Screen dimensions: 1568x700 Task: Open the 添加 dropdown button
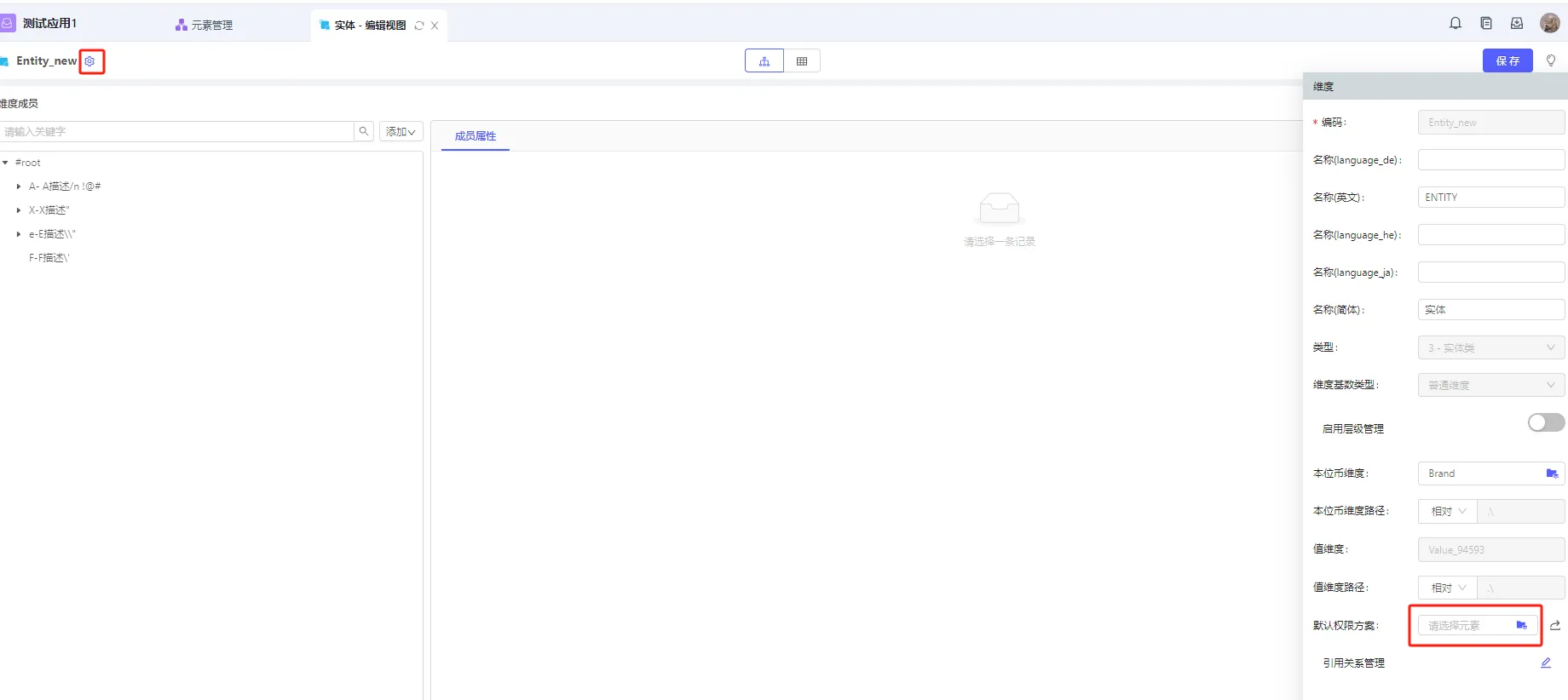point(401,131)
